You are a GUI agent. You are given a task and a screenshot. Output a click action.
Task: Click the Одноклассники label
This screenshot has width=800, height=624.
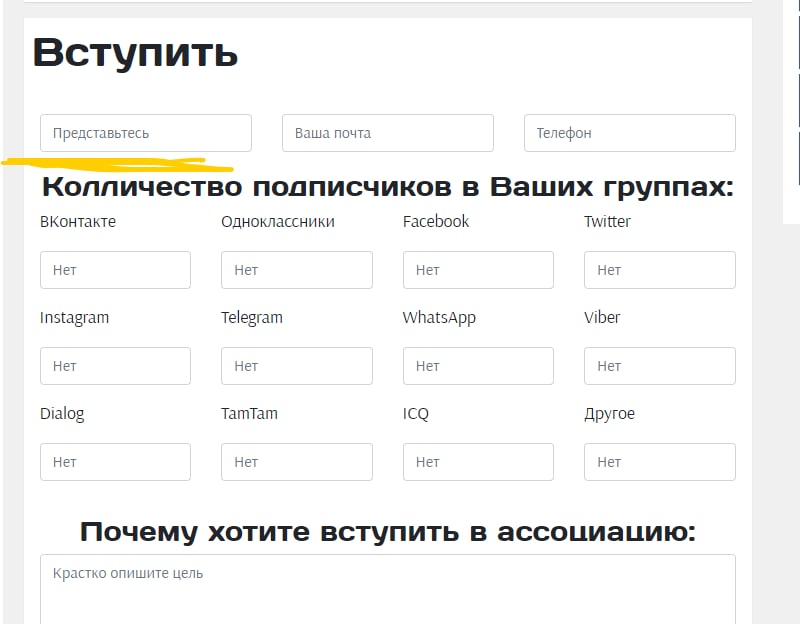tap(278, 221)
